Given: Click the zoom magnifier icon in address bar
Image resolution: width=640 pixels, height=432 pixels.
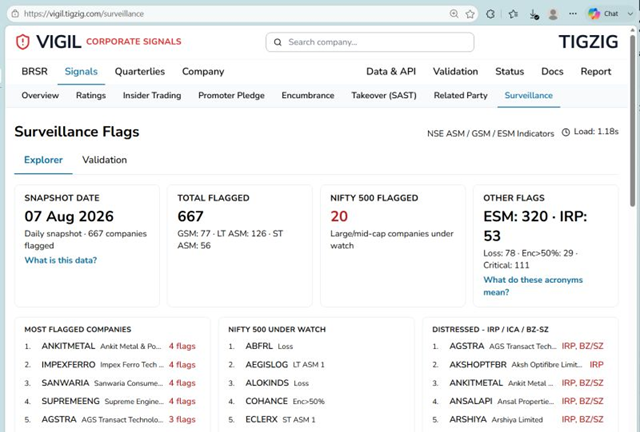Looking at the screenshot, I should (453, 14).
